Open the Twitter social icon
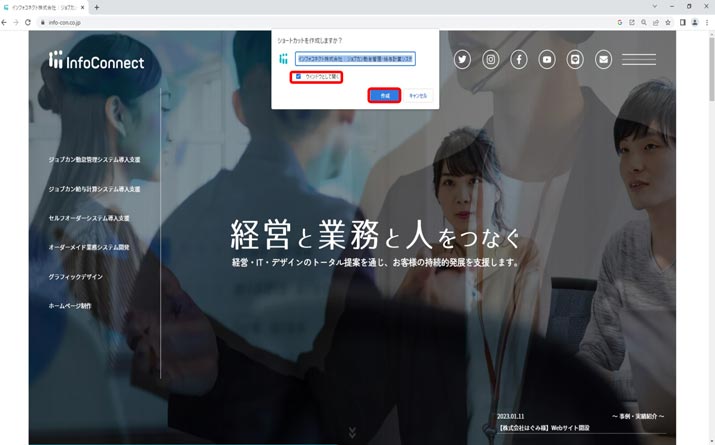715x445 pixels. pyautogui.click(x=462, y=60)
